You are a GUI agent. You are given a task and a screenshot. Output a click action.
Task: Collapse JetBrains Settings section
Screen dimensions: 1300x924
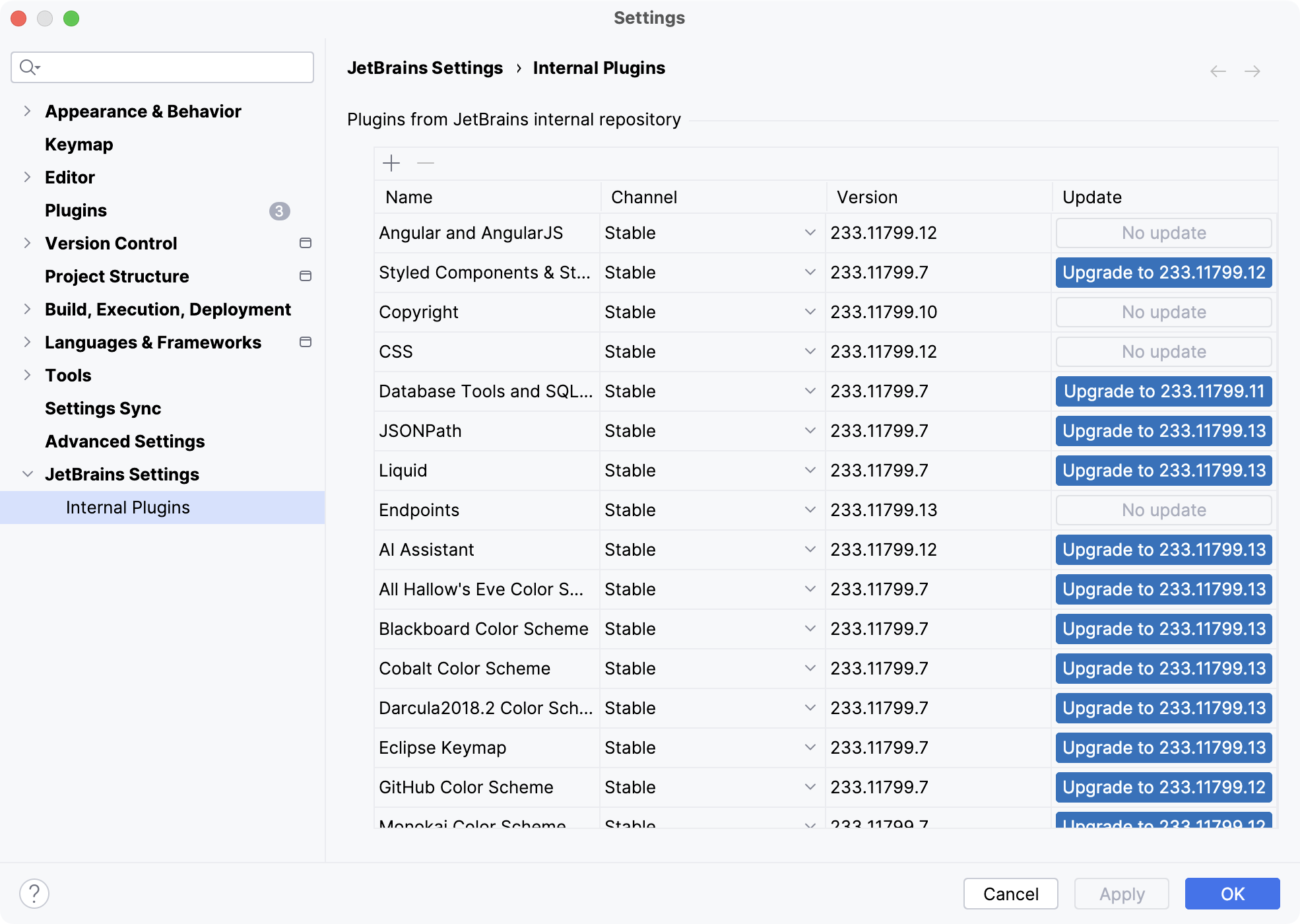(27, 474)
